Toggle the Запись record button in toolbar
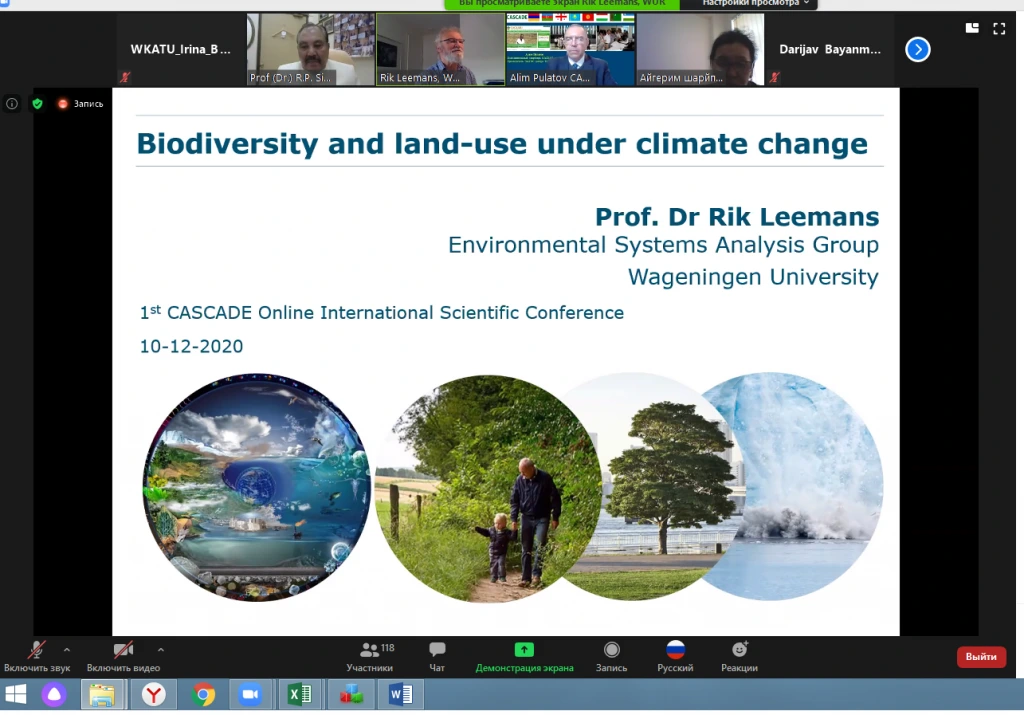Screen dimensions: 1024x715 coord(611,656)
